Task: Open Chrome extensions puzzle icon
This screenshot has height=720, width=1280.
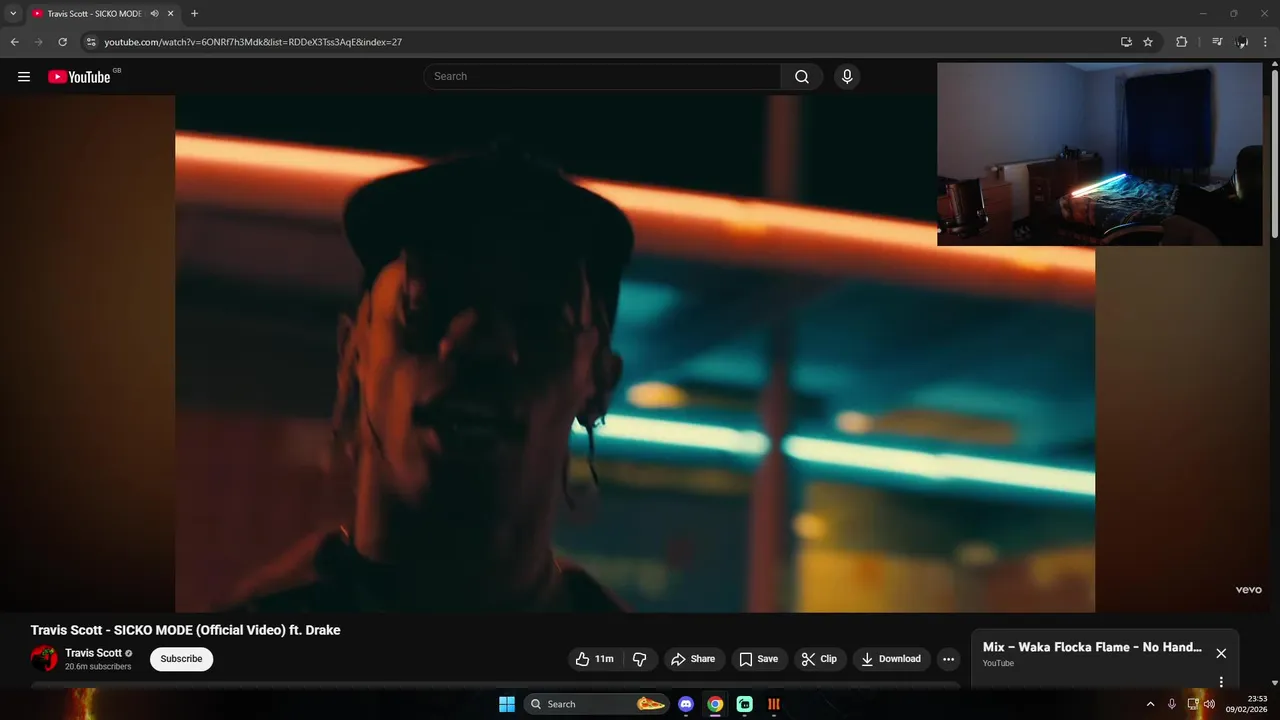Action: [x=1181, y=42]
